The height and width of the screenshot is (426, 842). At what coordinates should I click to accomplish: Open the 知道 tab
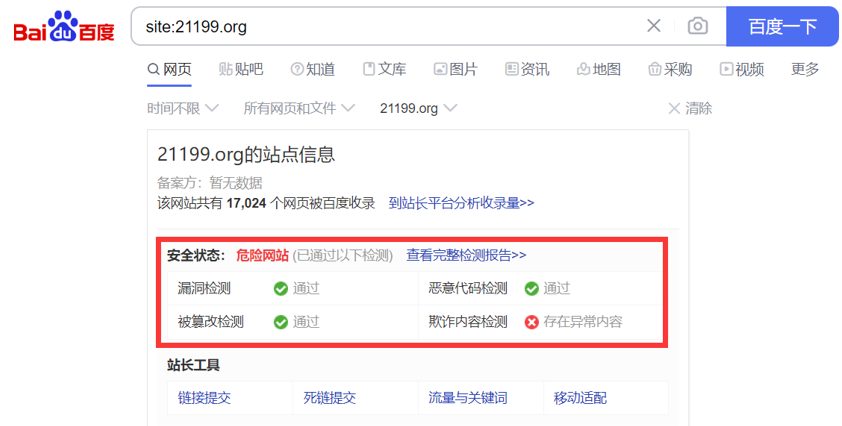tap(313, 69)
